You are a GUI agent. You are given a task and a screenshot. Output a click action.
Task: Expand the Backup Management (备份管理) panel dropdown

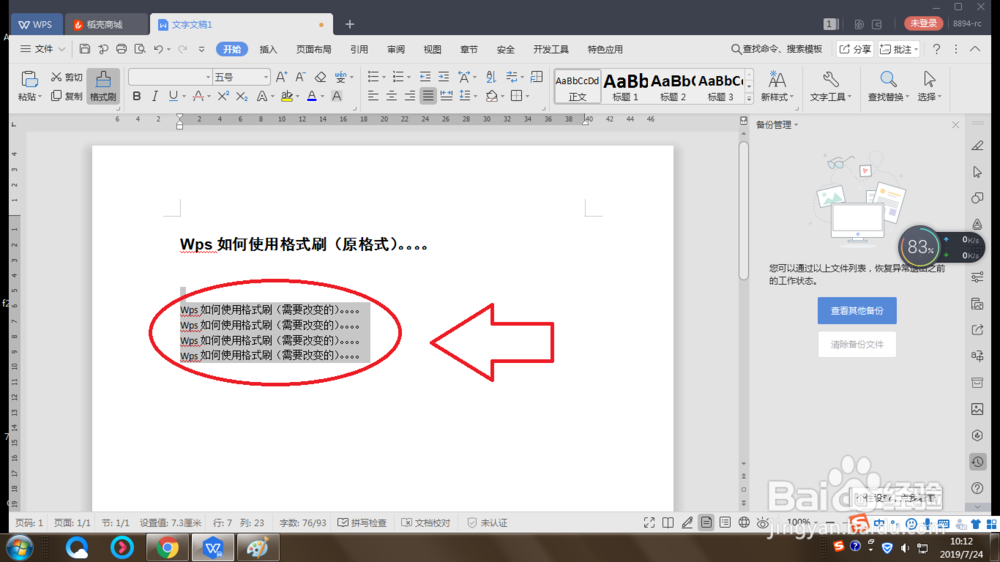click(x=796, y=124)
